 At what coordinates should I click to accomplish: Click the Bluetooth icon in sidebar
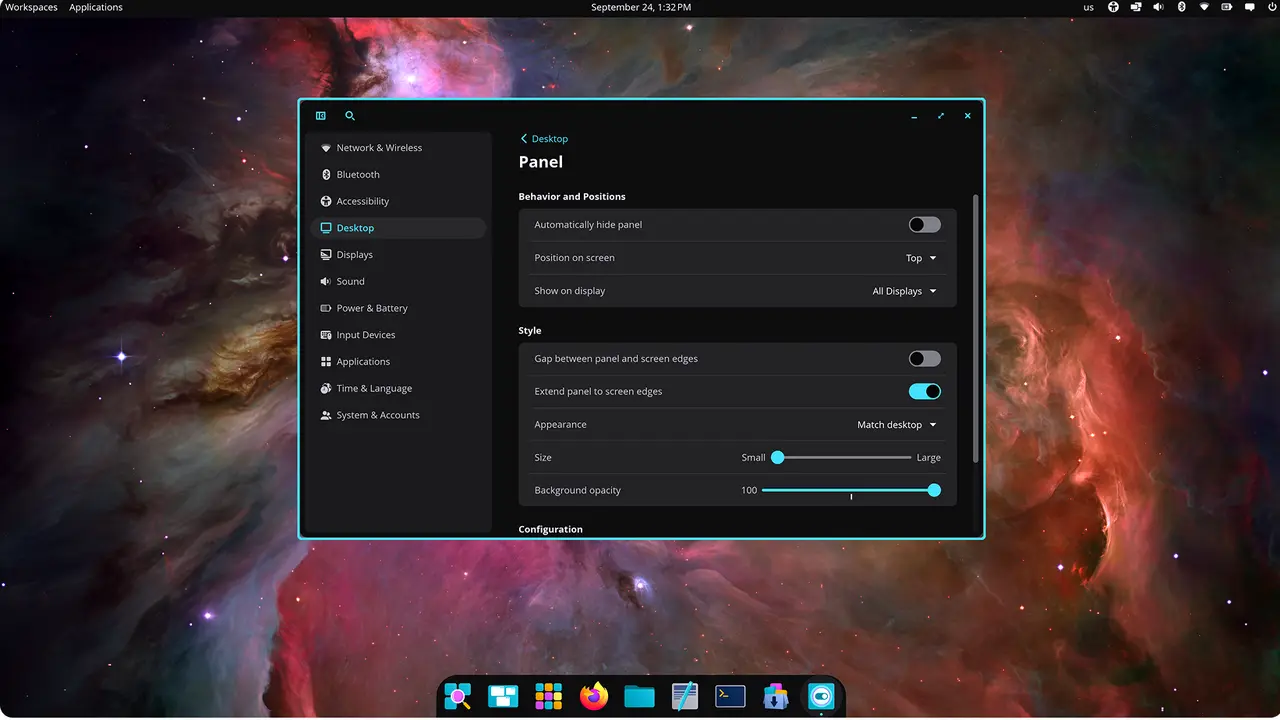click(326, 175)
